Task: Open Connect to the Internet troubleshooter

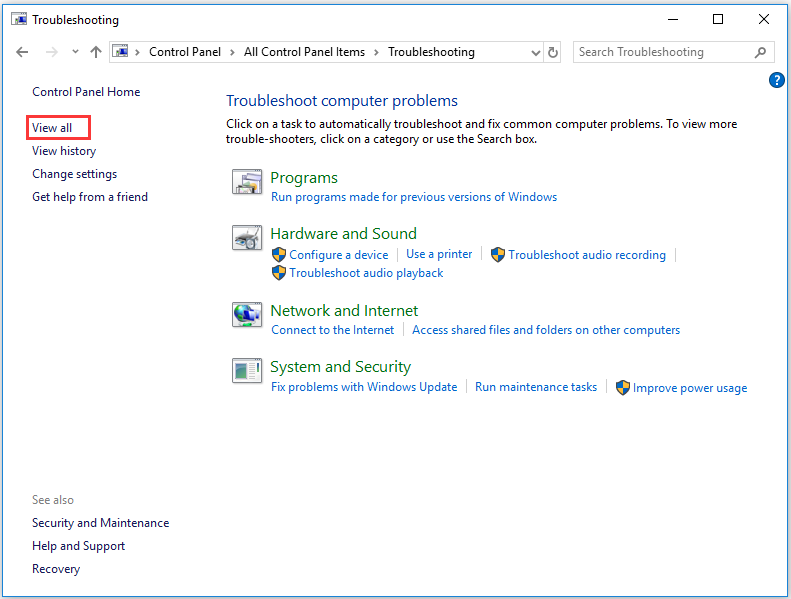Action: tap(332, 330)
